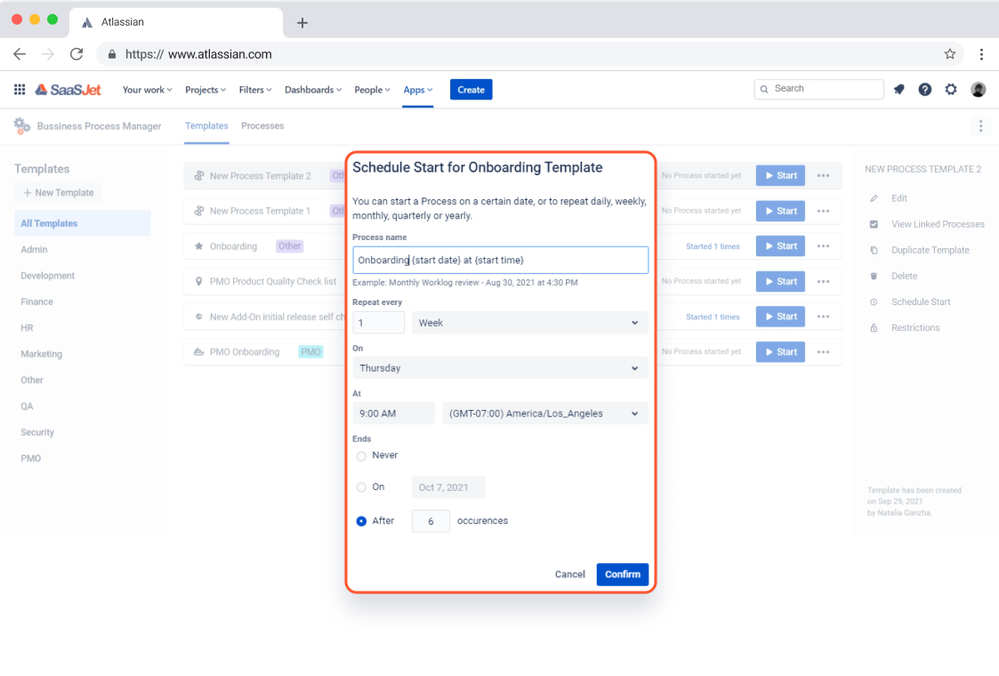Viewport: 999px width, 676px height.
Task: Expand the Apps menu
Action: (x=418, y=90)
